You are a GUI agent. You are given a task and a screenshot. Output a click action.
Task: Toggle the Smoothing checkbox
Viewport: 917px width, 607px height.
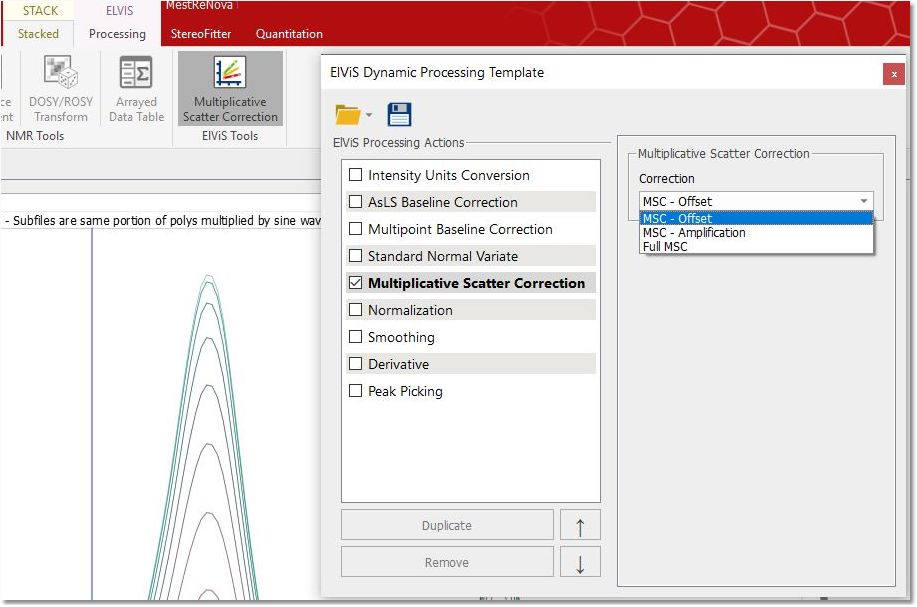pos(355,336)
